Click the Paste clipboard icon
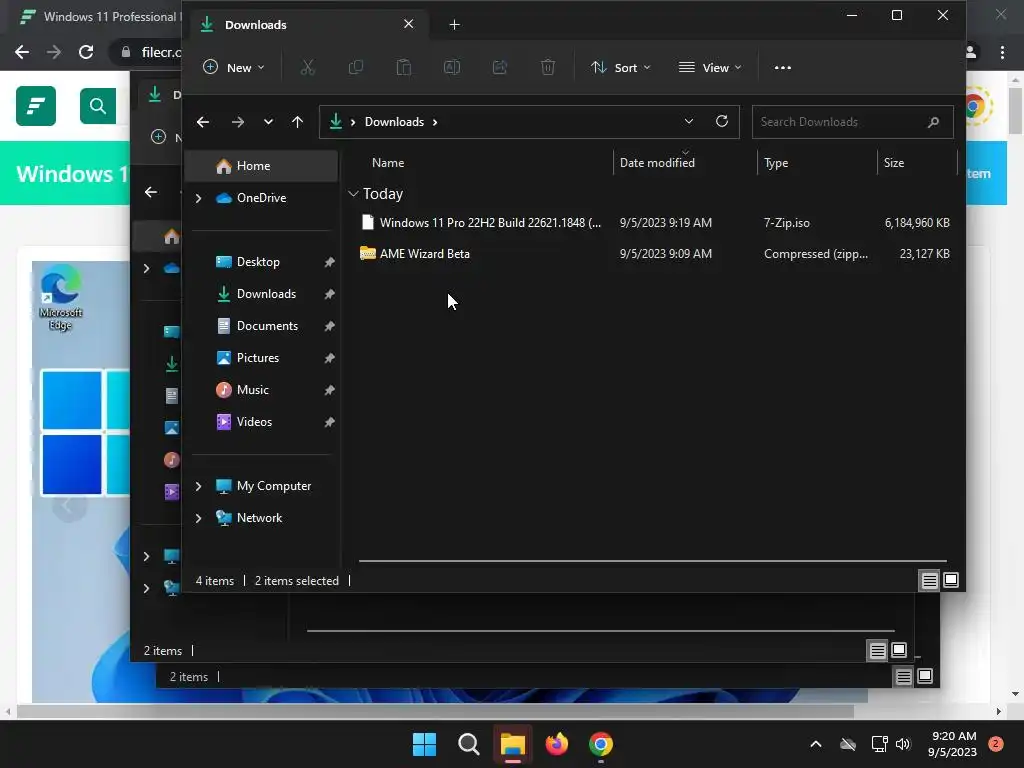 404,67
